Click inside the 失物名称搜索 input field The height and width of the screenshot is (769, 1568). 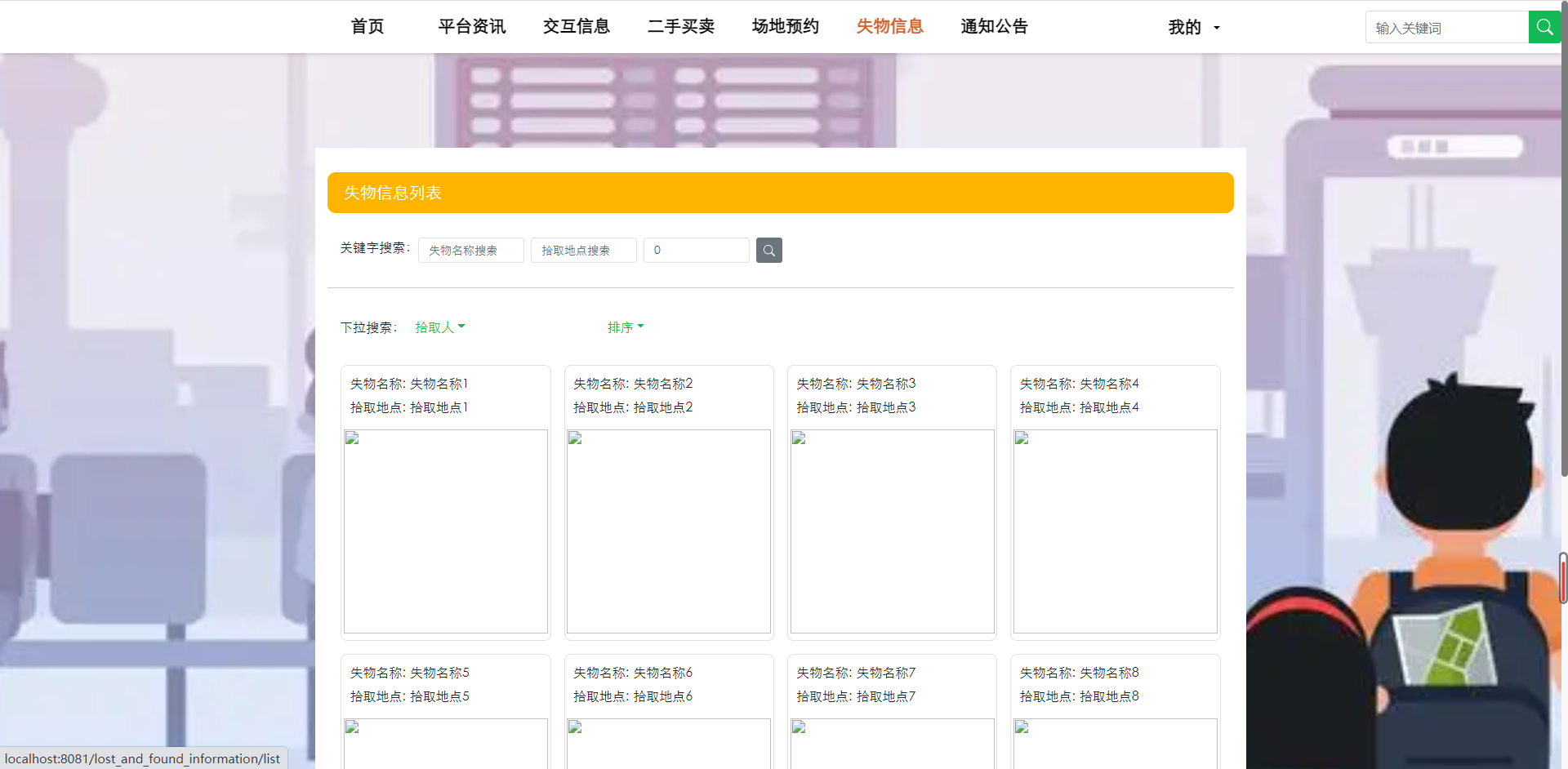tap(470, 250)
